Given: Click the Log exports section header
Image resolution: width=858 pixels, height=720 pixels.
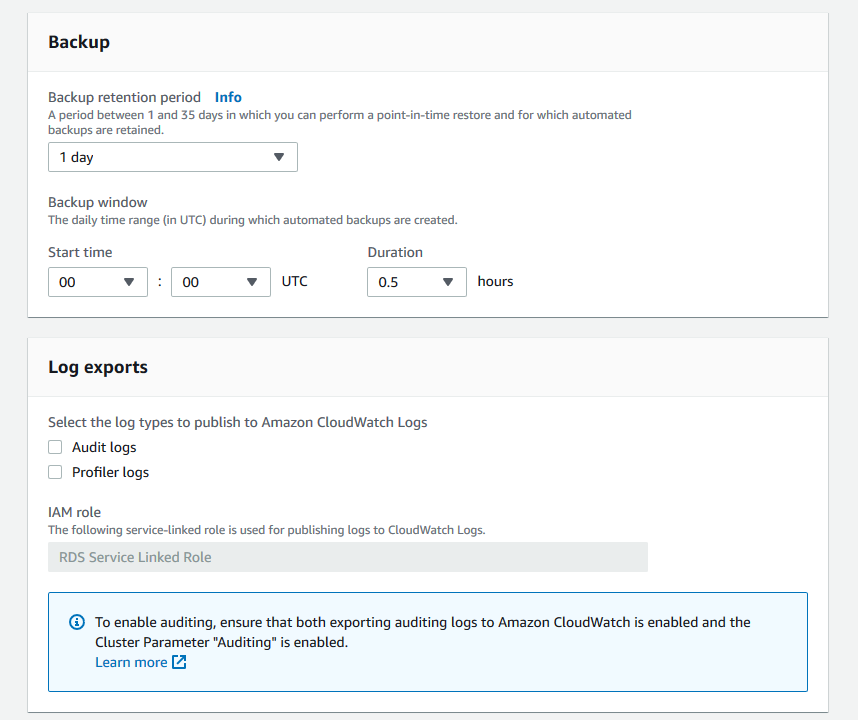Looking at the screenshot, I should pos(96,367).
